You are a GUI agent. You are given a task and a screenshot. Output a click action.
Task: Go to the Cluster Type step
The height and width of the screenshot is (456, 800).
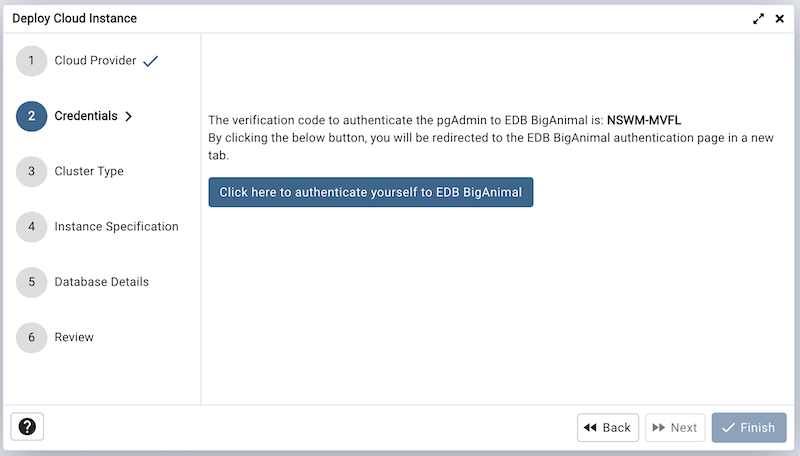tap(89, 171)
